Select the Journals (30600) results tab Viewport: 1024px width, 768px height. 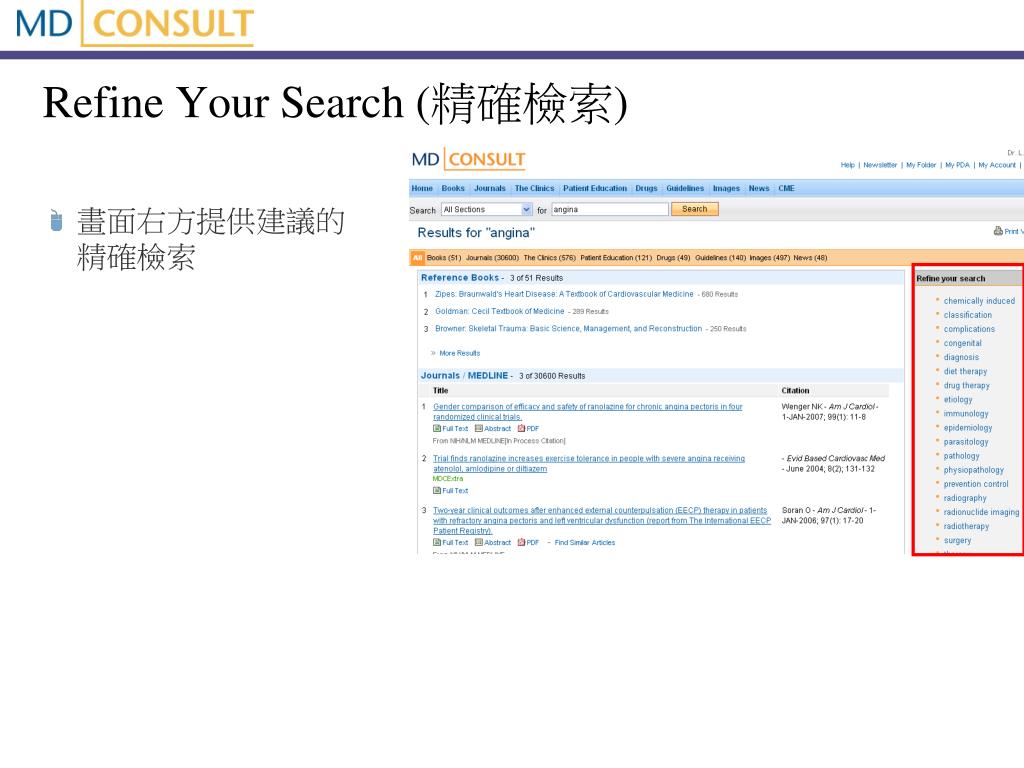[x=492, y=258]
